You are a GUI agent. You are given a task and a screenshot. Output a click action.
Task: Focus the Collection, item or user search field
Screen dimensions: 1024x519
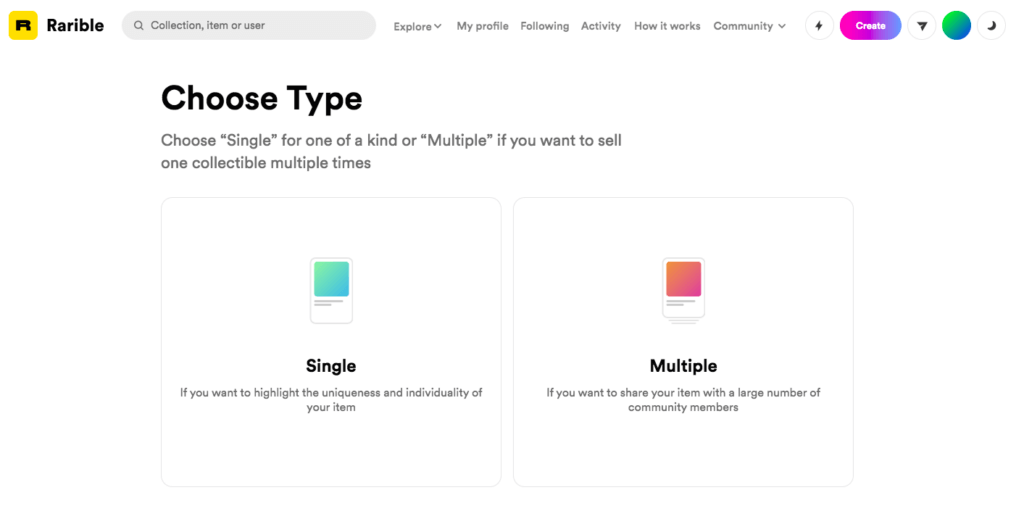coord(255,26)
